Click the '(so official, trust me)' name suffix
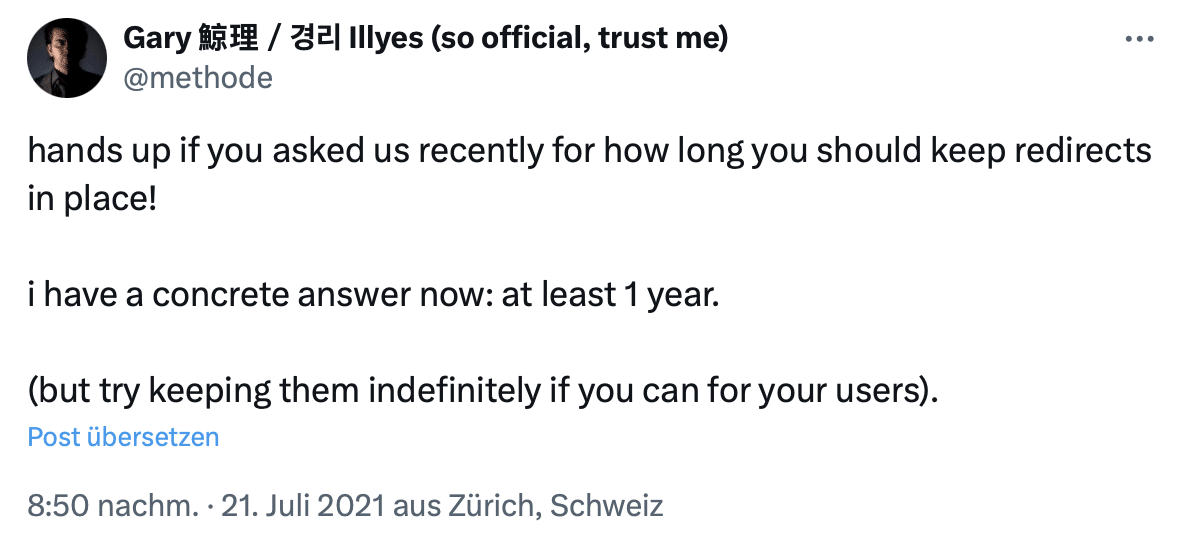 click(x=580, y=38)
